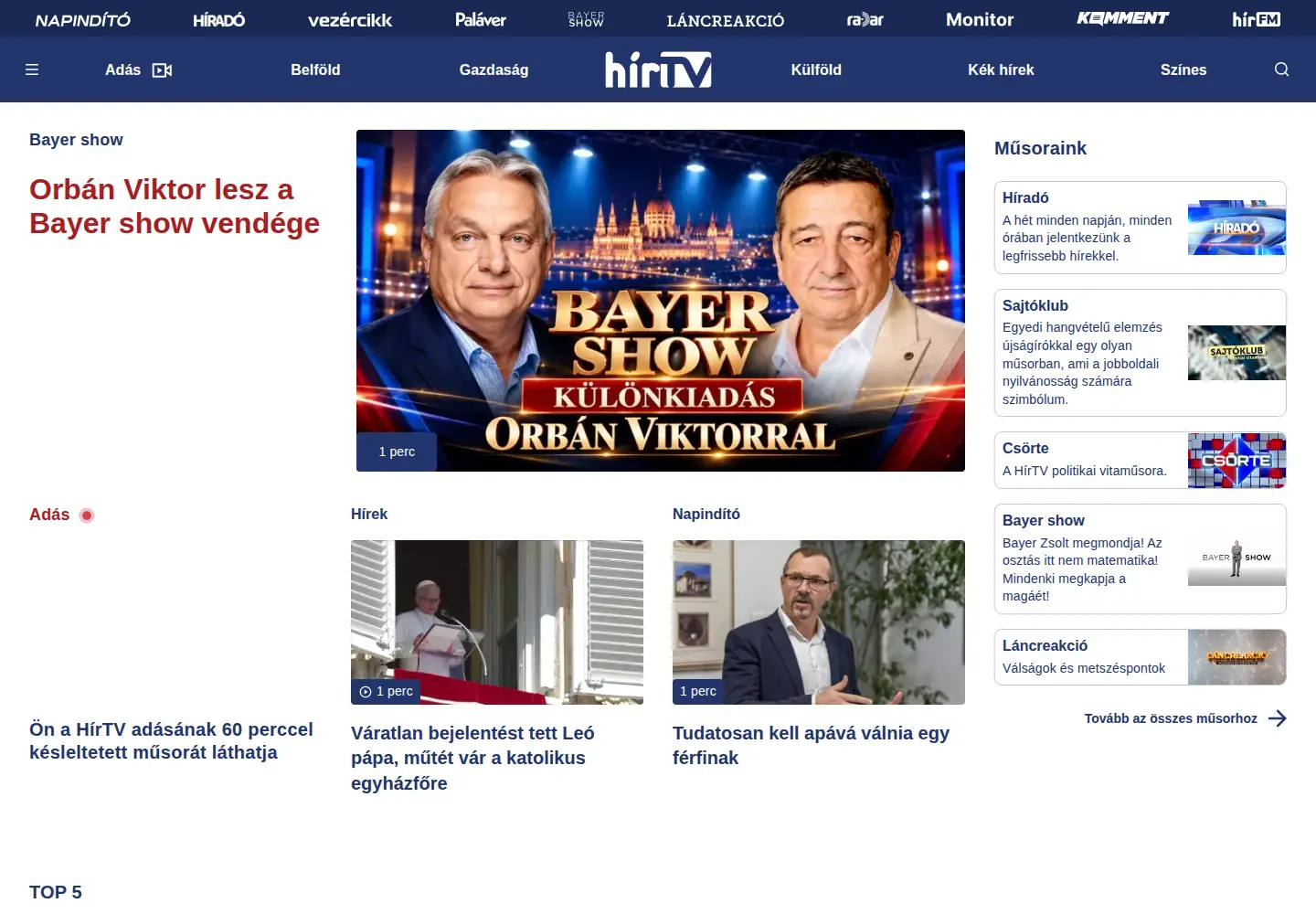Image resolution: width=1316 pixels, height=914 pixels.
Task: Open the Bayer Show Különkiadás hero image
Action: (x=661, y=301)
